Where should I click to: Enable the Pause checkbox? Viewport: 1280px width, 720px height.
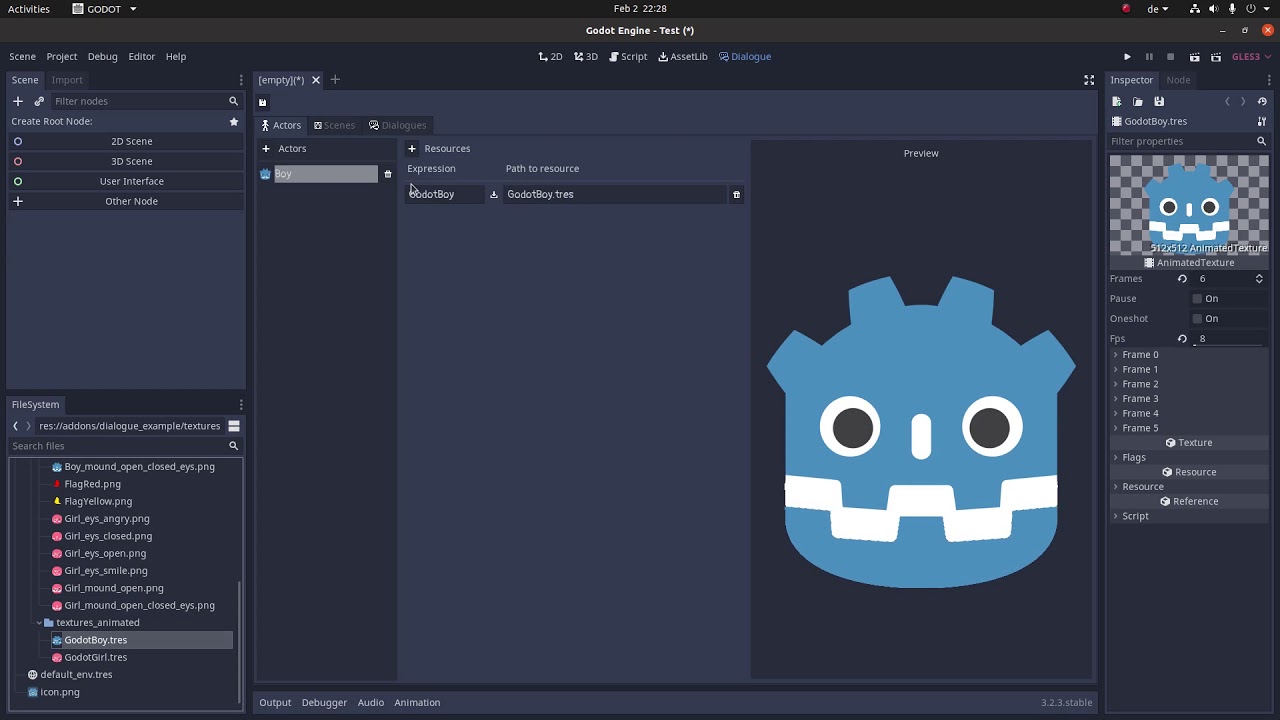point(1197,299)
